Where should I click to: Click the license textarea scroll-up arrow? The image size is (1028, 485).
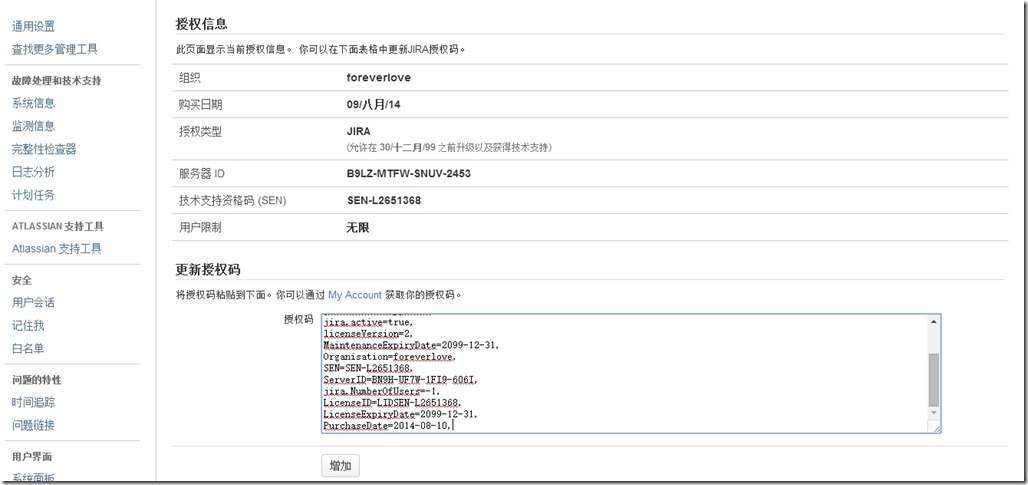click(934, 321)
